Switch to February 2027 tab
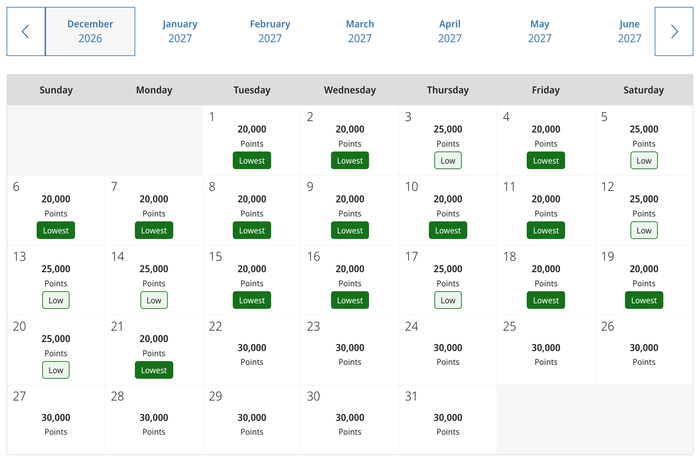Screen dimensions: 700x460 point(270,31)
